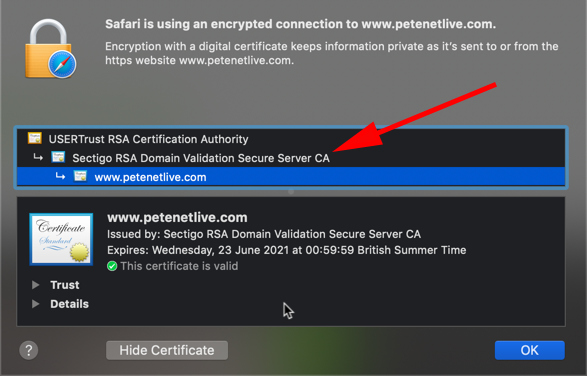Click the Sectigo RSA certificate icon
This screenshot has height=376, width=587.
[58, 157]
